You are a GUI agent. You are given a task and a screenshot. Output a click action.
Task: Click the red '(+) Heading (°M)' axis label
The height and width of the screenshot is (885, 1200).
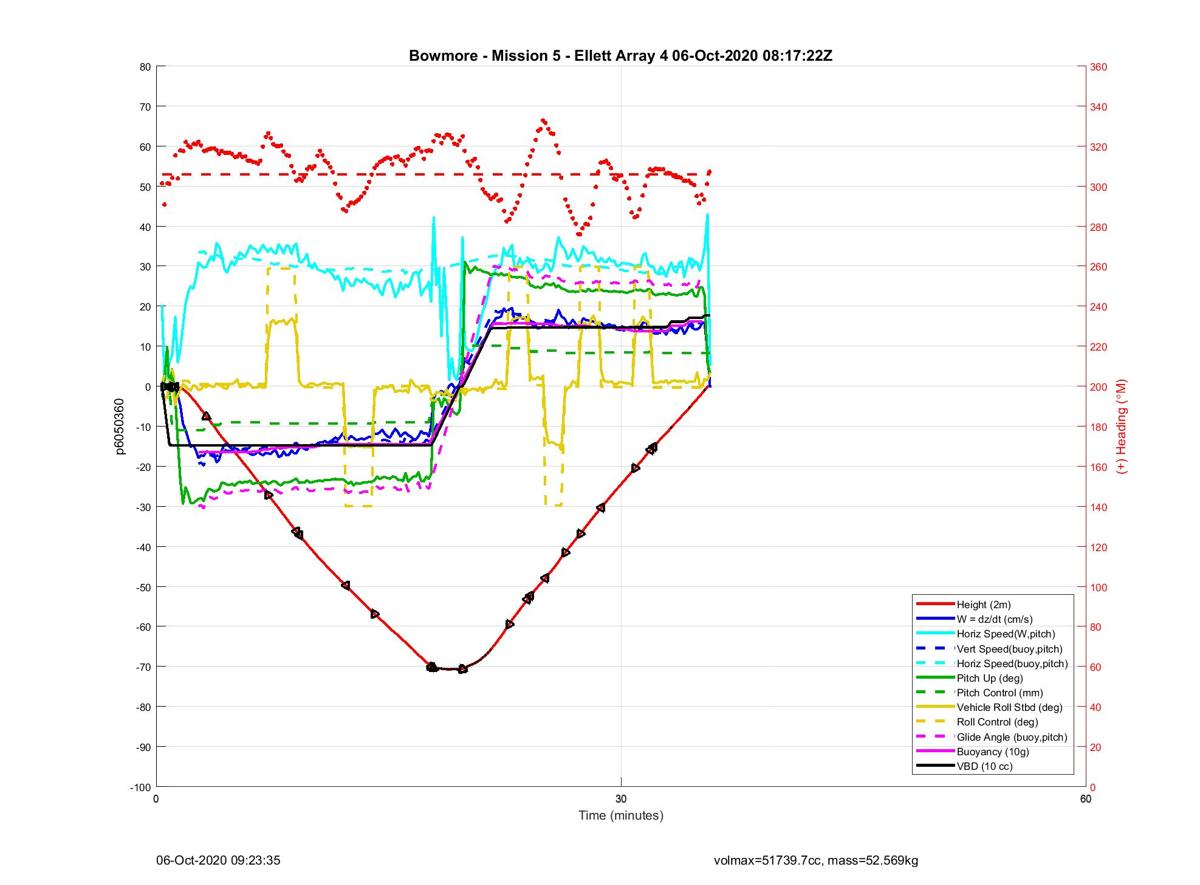(x=1121, y=426)
